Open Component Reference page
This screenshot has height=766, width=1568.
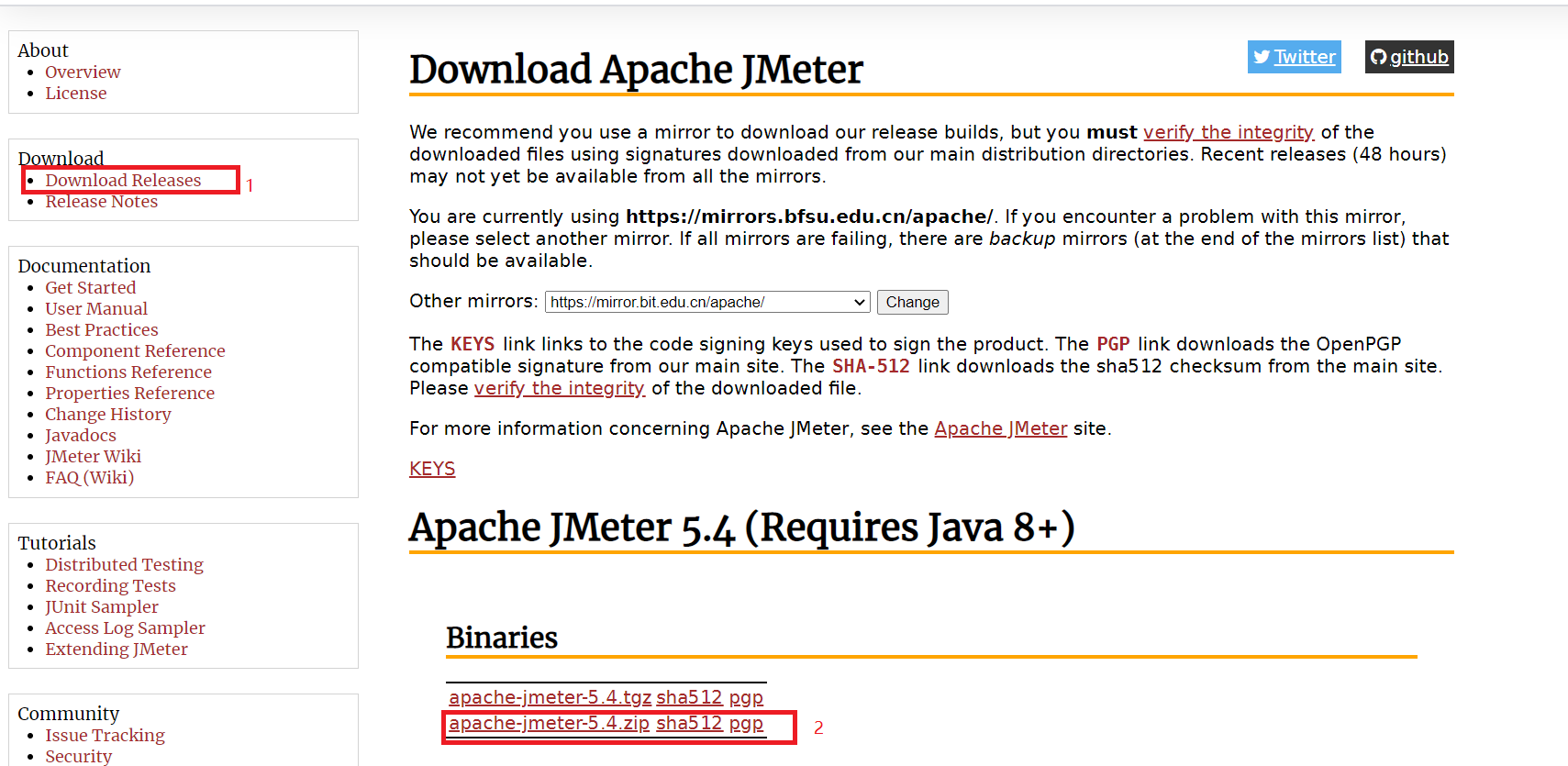[135, 350]
